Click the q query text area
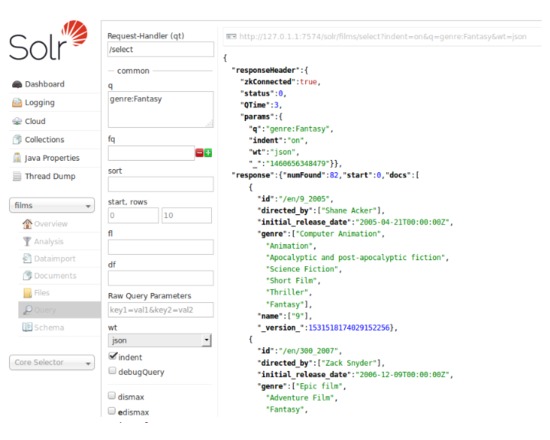550x440 pixels. click(x=161, y=109)
